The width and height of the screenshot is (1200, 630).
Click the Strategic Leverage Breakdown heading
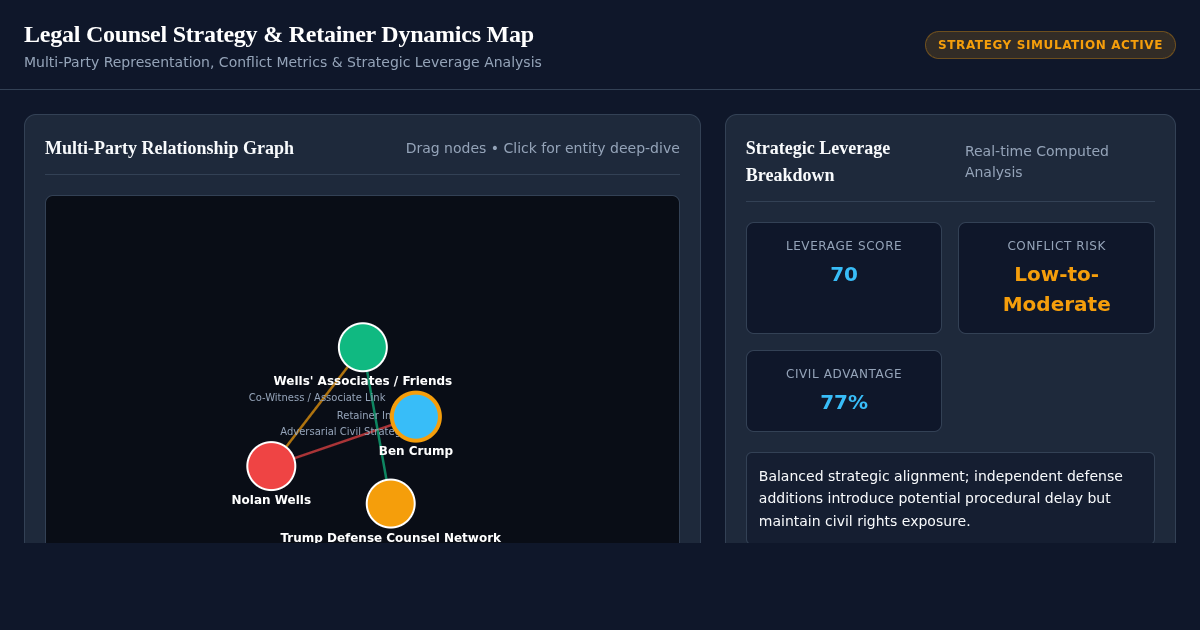tap(818, 161)
